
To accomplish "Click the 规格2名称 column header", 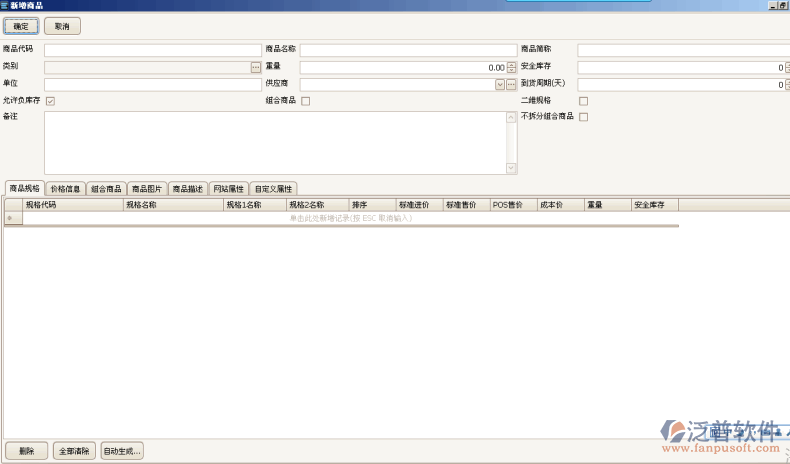I will point(318,205).
